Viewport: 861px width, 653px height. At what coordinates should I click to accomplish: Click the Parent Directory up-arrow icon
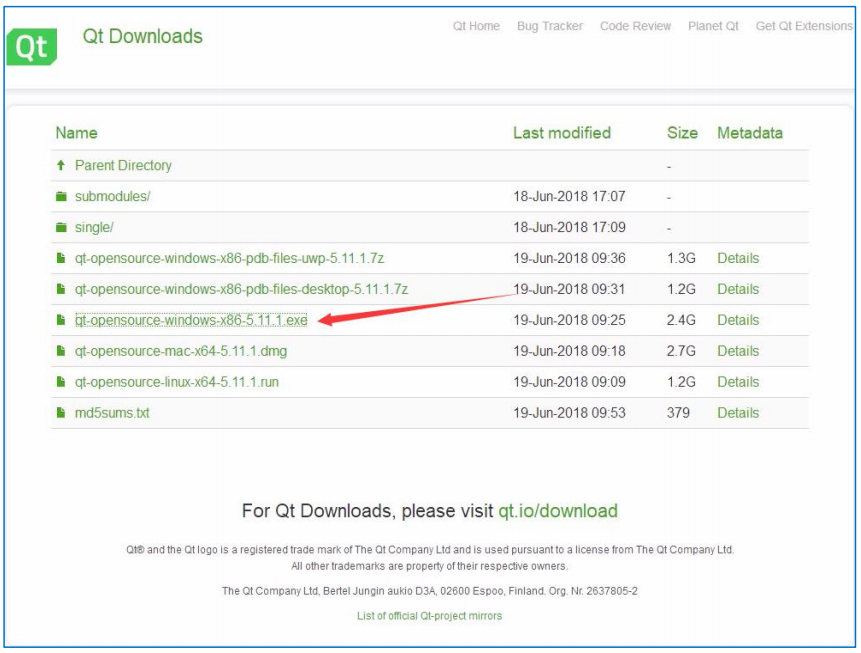(61, 165)
